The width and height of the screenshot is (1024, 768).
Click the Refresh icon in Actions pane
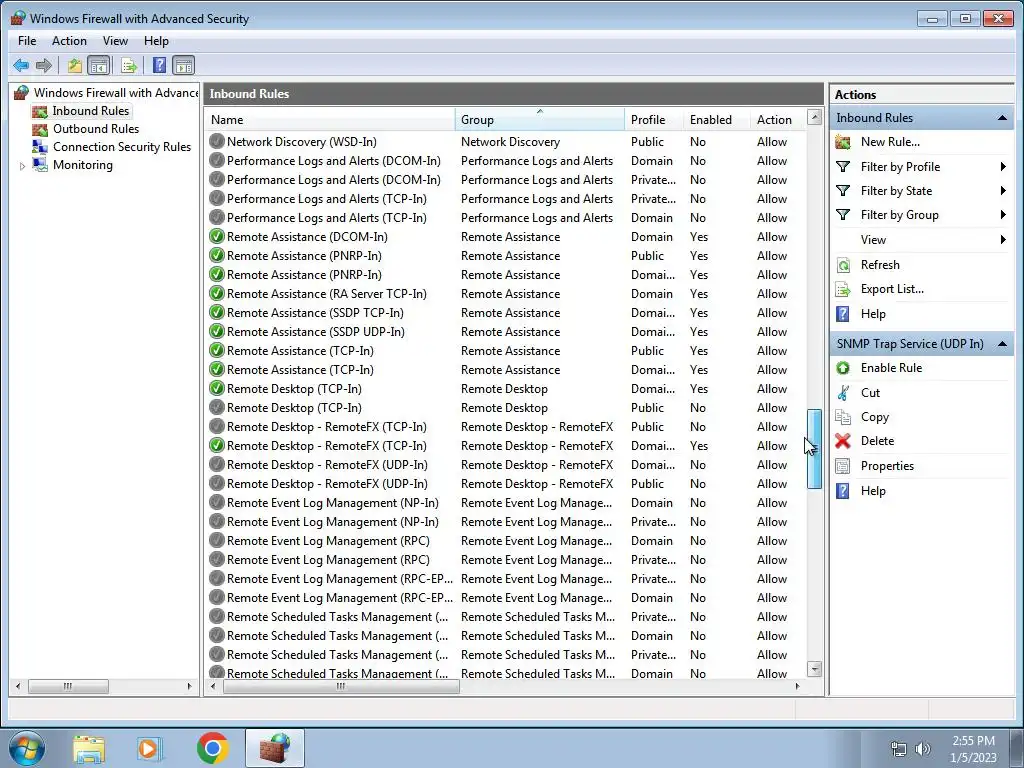pyautogui.click(x=843, y=264)
